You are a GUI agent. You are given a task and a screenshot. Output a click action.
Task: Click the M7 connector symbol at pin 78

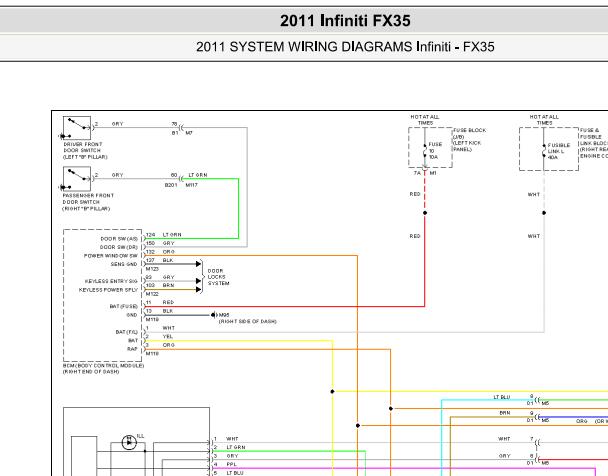(x=181, y=128)
